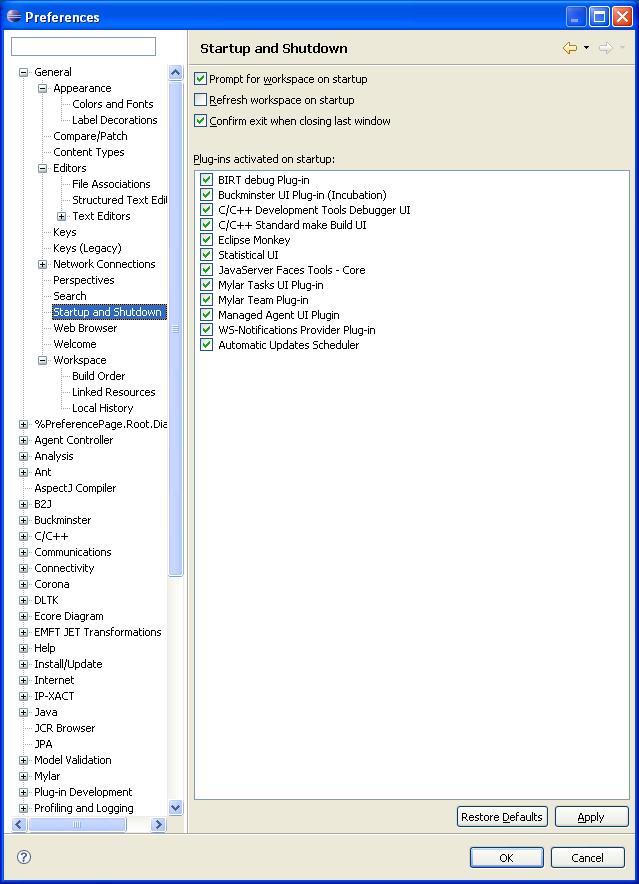639x884 pixels.
Task: Click the back navigation arrow icon
Action: tap(570, 48)
